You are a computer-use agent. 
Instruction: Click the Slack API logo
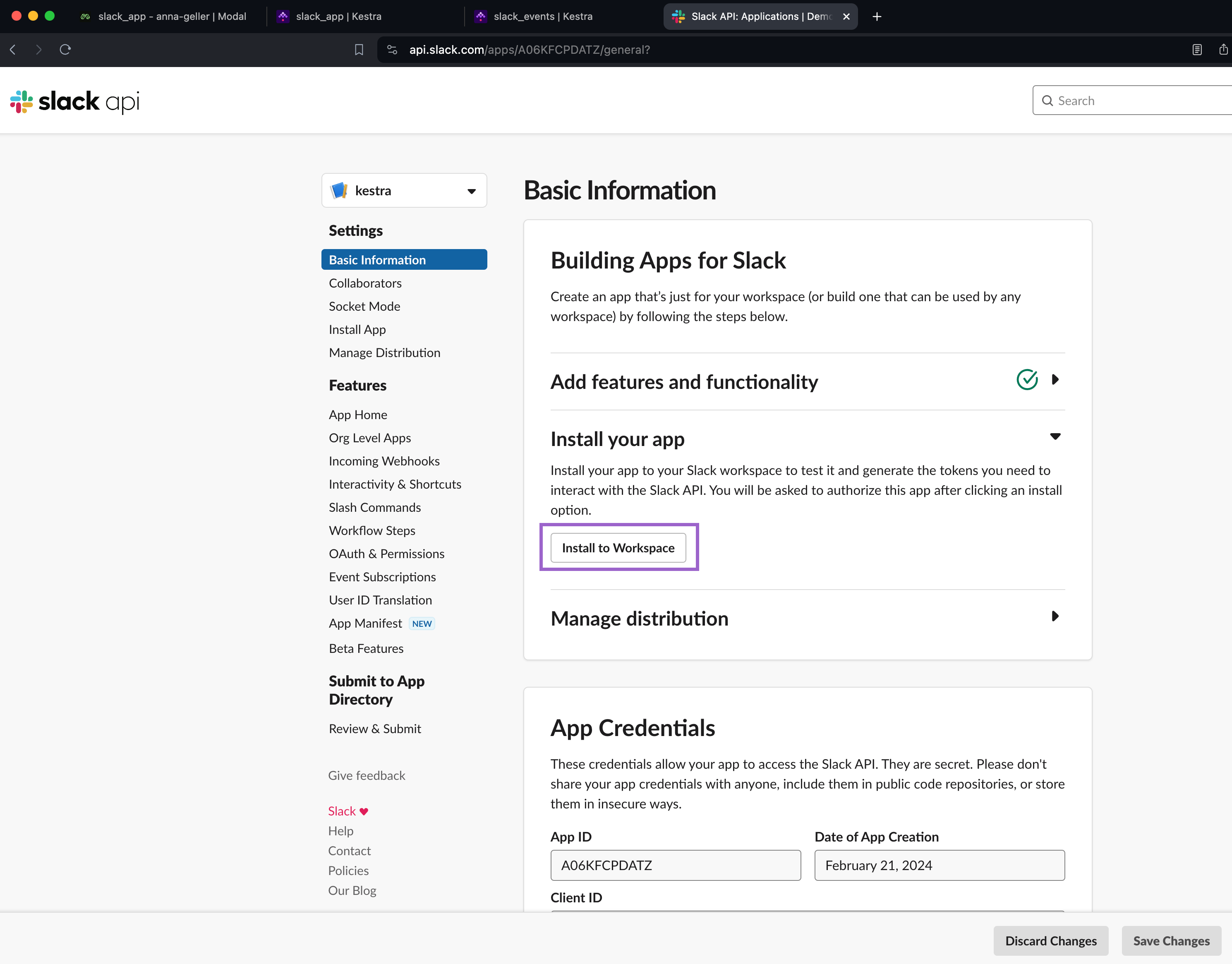click(x=74, y=102)
